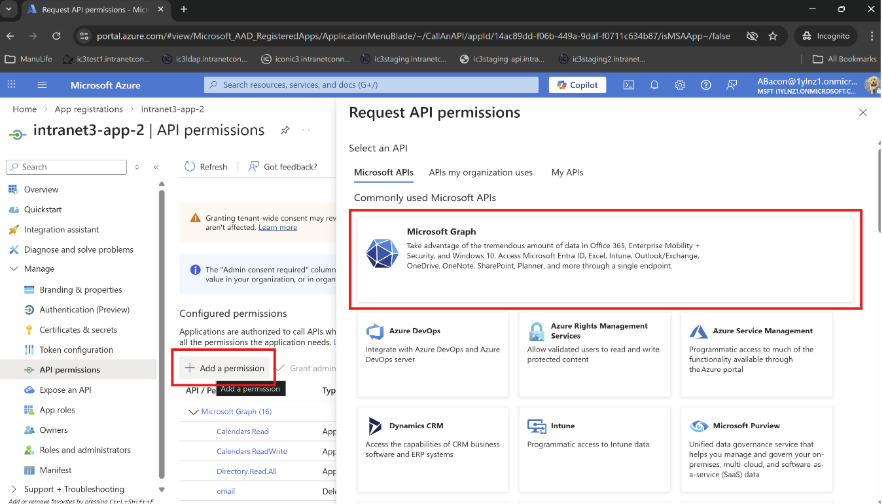882x504 pixels.
Task: Switch to APIs my organization uses tab
Action: [x=480, y=172]
